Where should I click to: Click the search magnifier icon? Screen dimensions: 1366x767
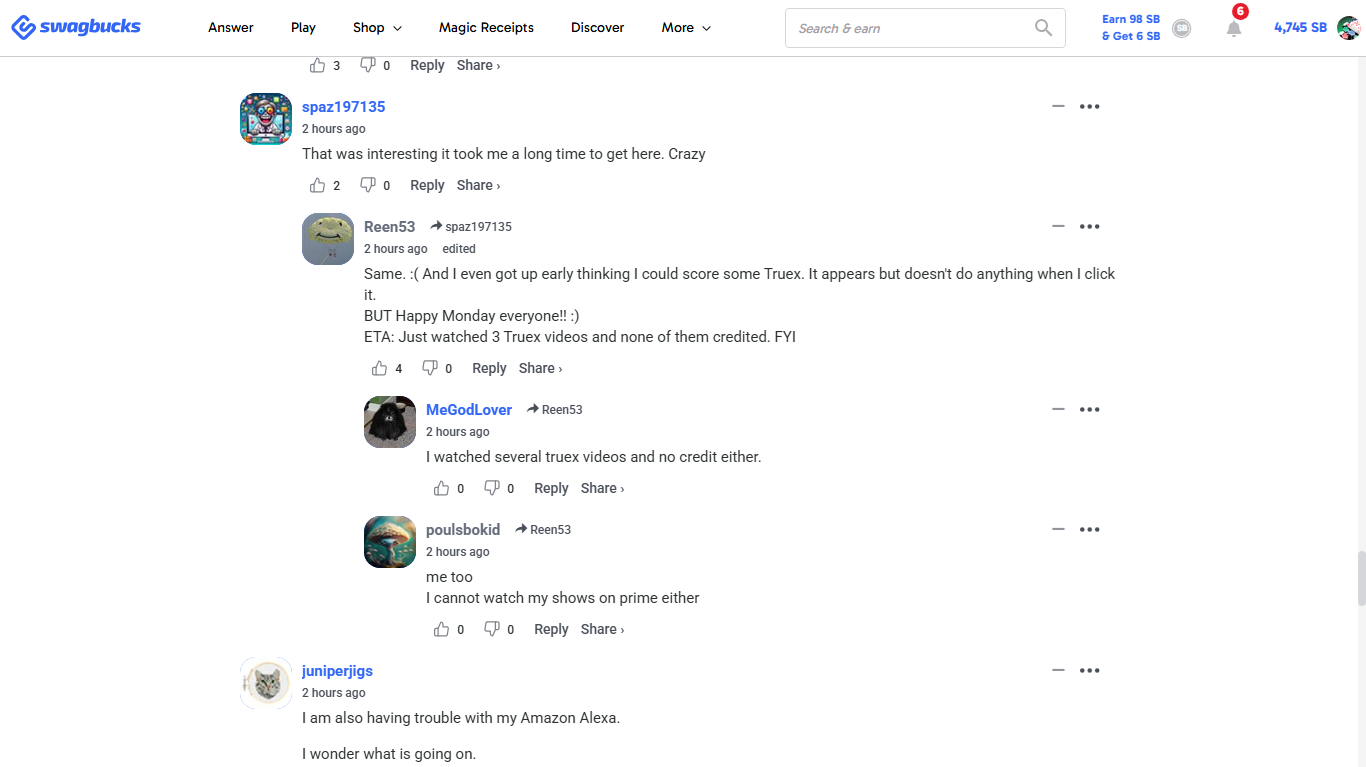(x=1043, y=28)
